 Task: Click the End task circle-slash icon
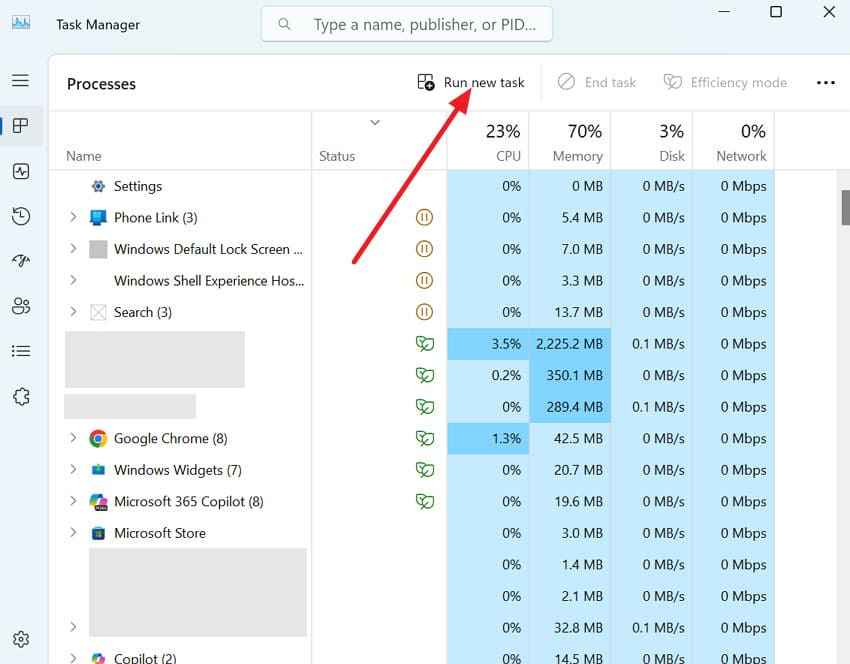(x=566, y=82)
